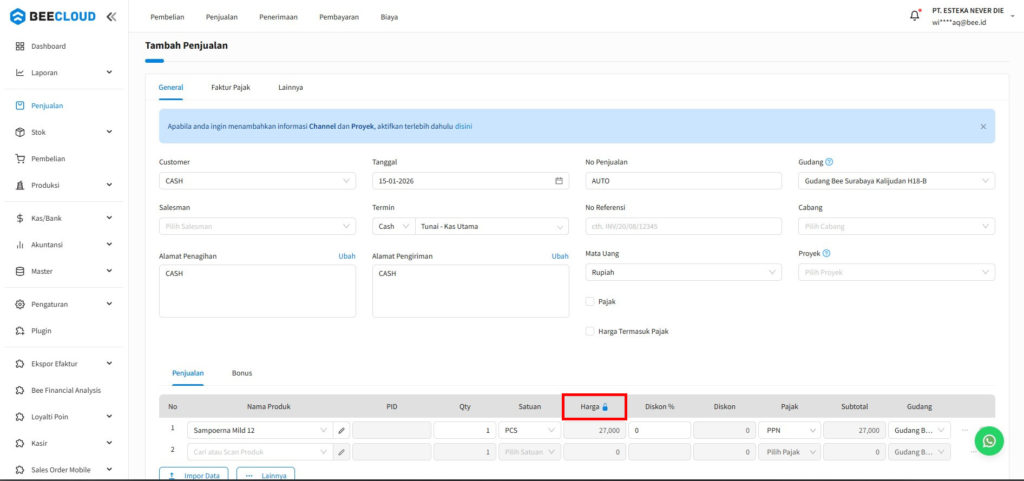Click the help icon next to Gudang label
The height and width of the screenshot is (481, 1024).
(829, 162)
